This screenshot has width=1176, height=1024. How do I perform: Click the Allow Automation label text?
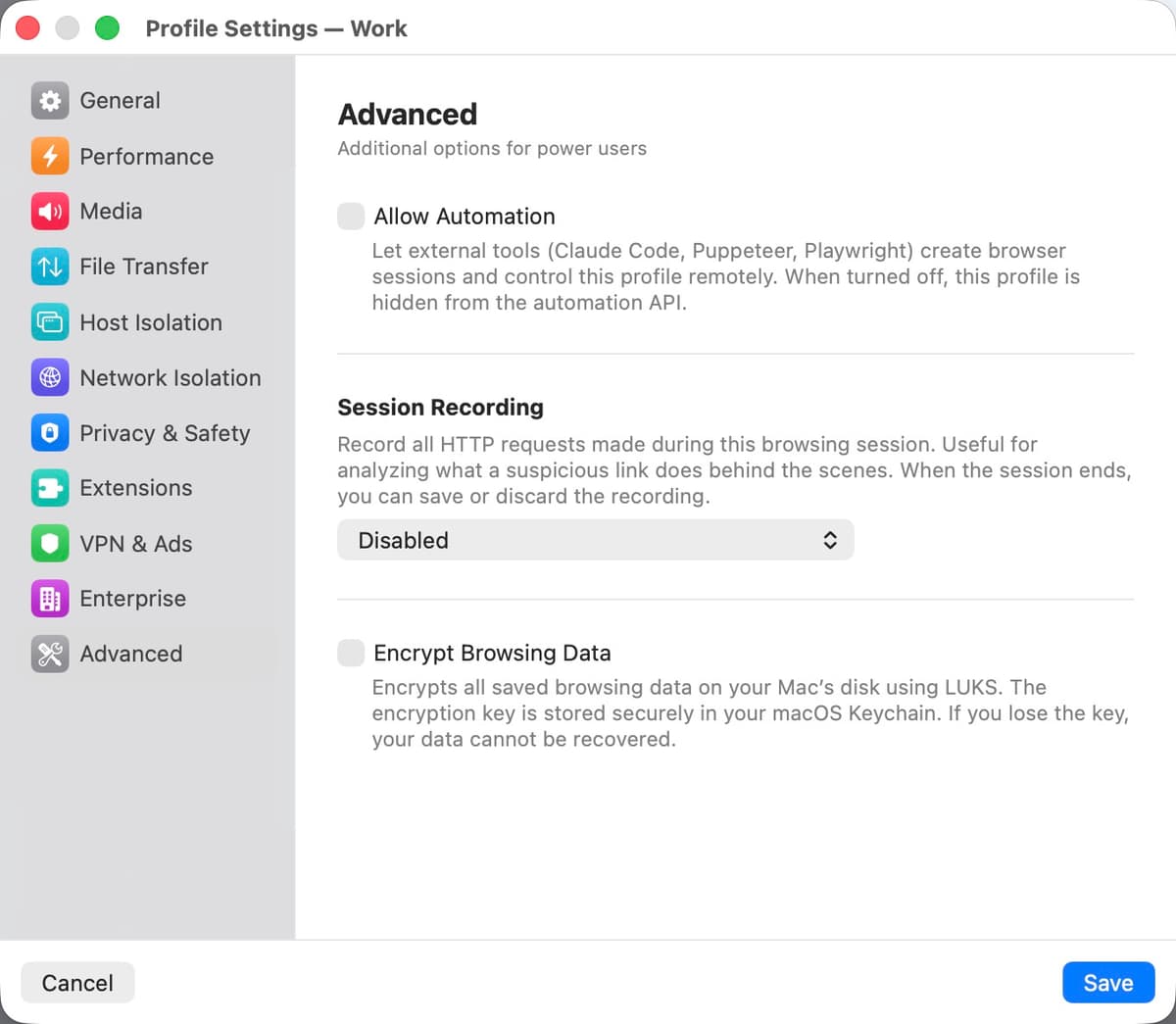coord(465,217)
